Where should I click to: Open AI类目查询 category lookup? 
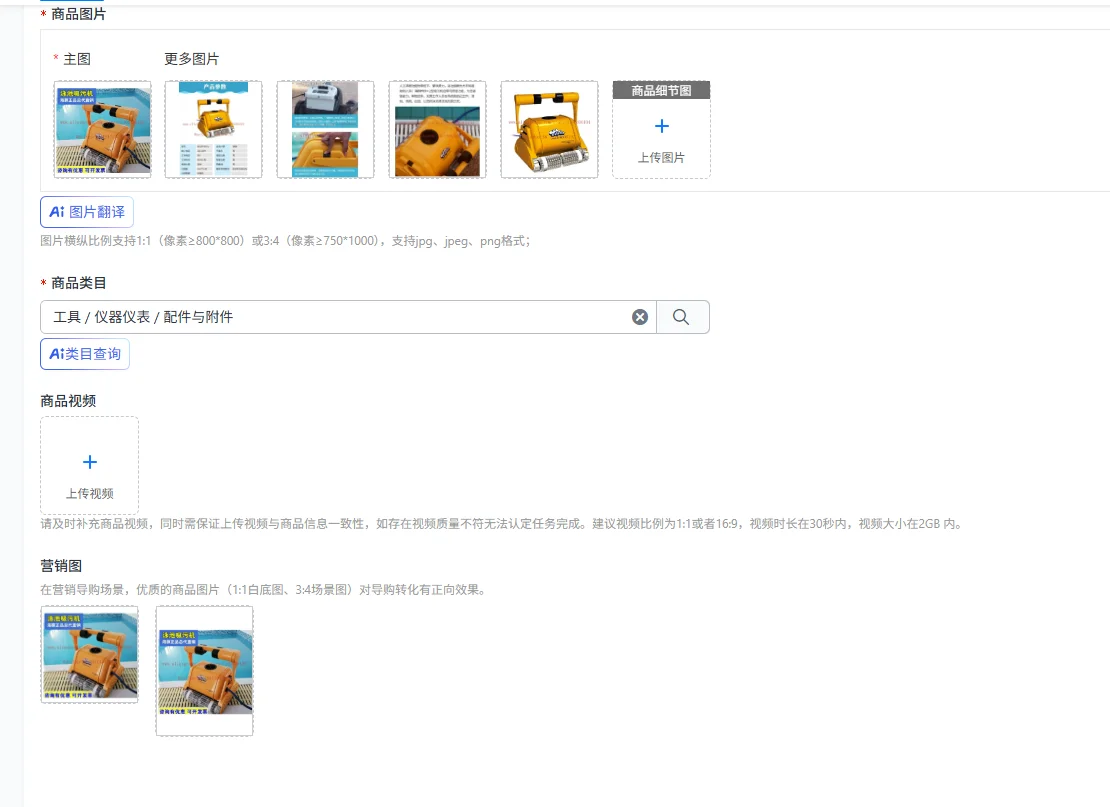point(85,354)
